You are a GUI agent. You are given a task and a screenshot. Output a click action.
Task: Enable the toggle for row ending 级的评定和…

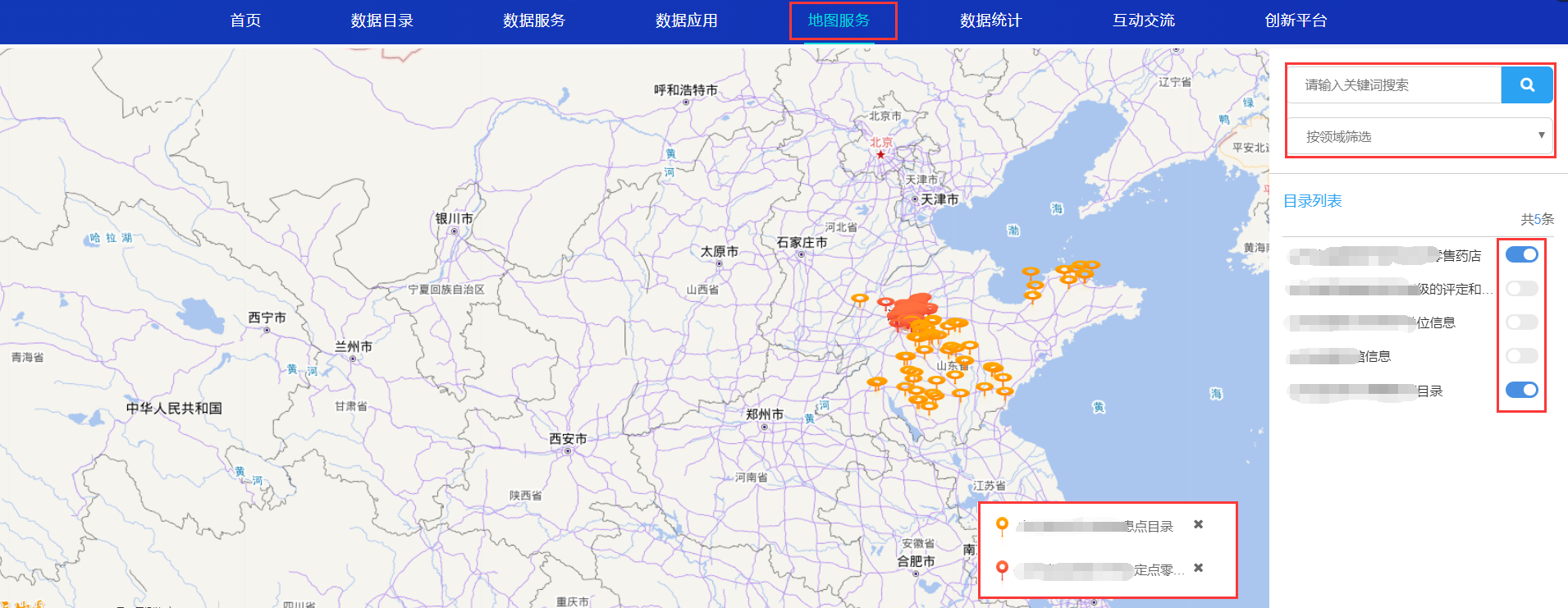(1522, 289)
